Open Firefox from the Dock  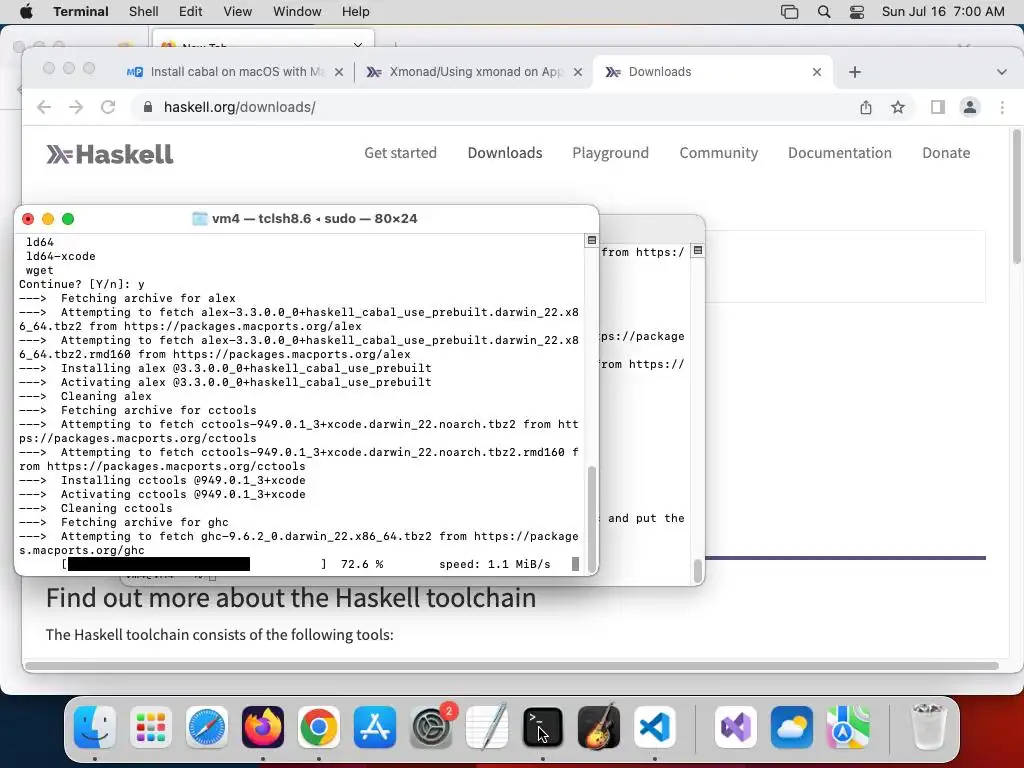(x=263, y=727)
